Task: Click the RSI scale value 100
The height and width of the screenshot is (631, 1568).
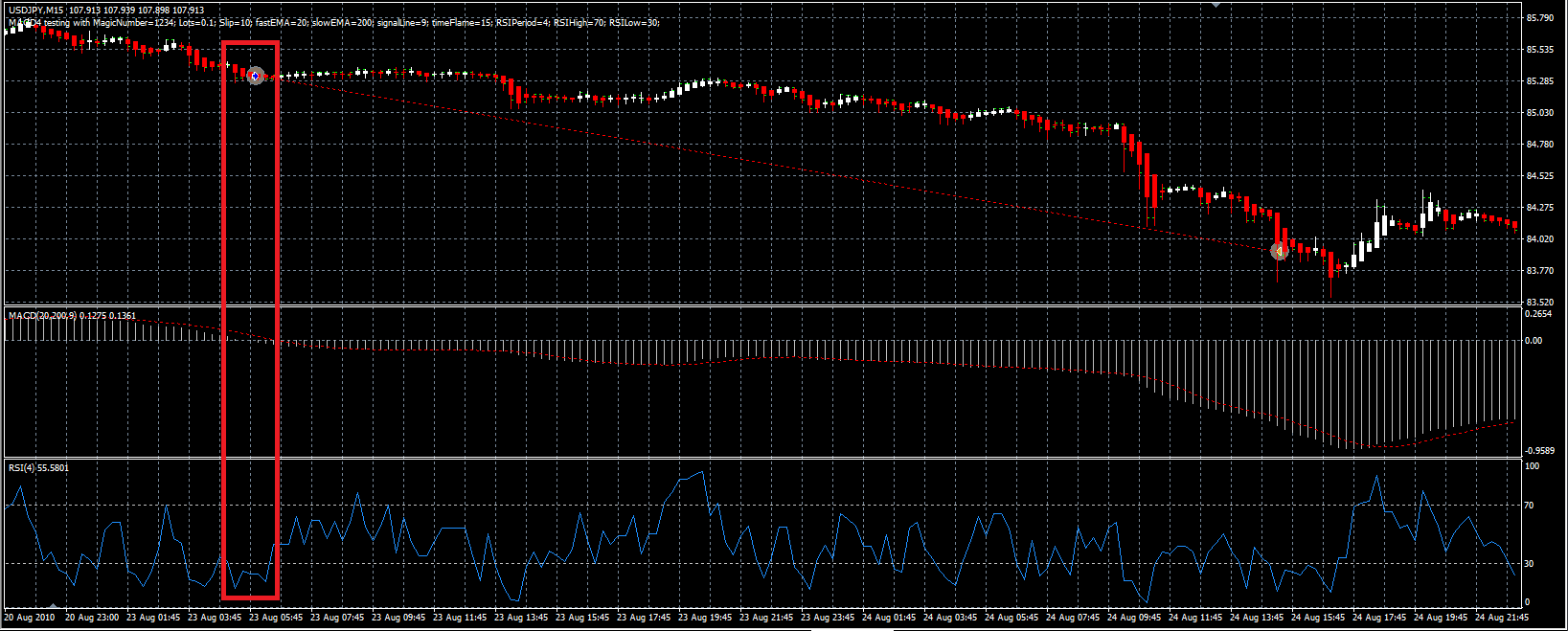Action: [x=1532, y=466]
